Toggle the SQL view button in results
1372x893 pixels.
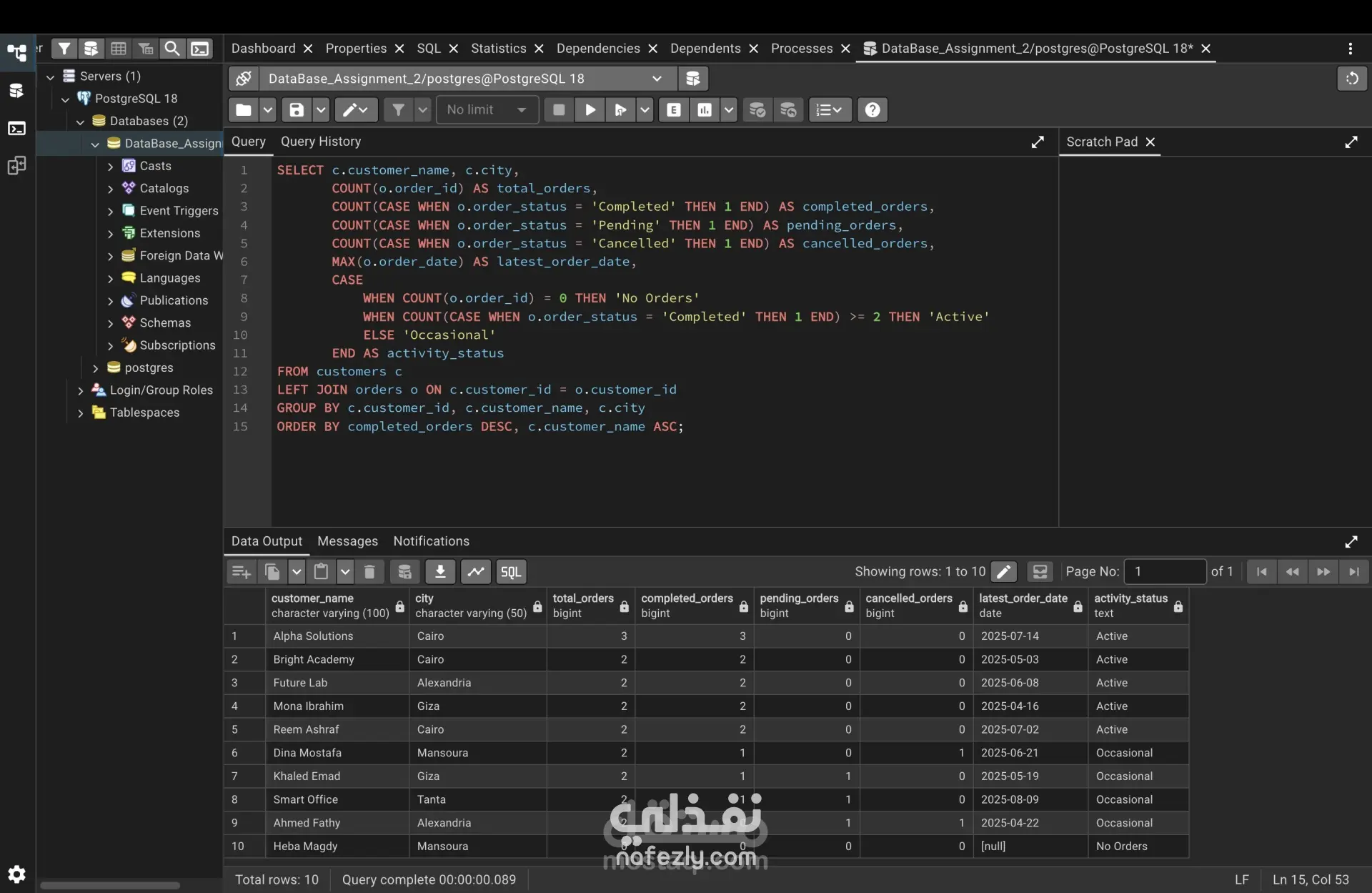coord(511,571)
